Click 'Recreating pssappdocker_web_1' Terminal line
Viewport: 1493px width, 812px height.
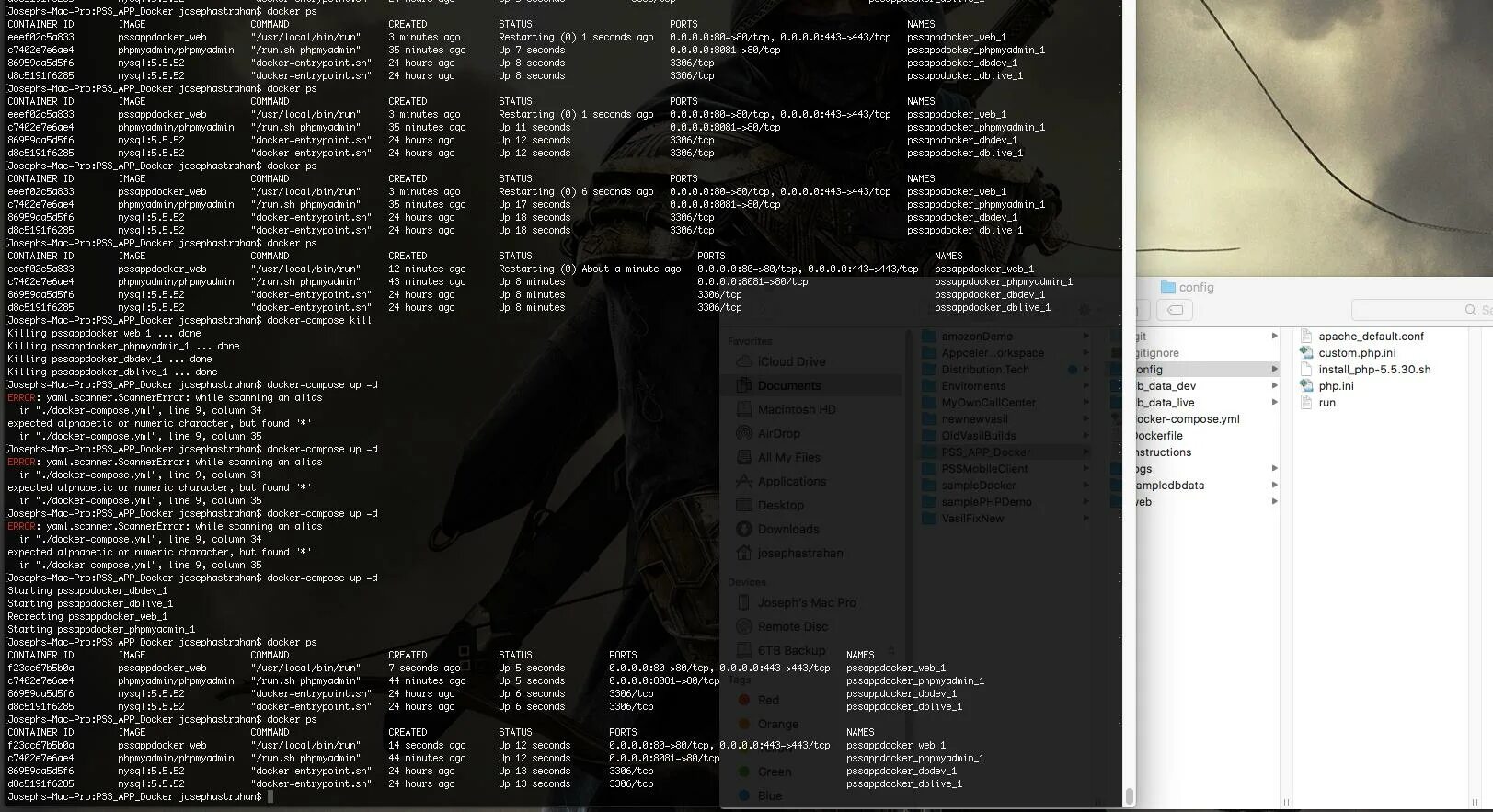87,617
